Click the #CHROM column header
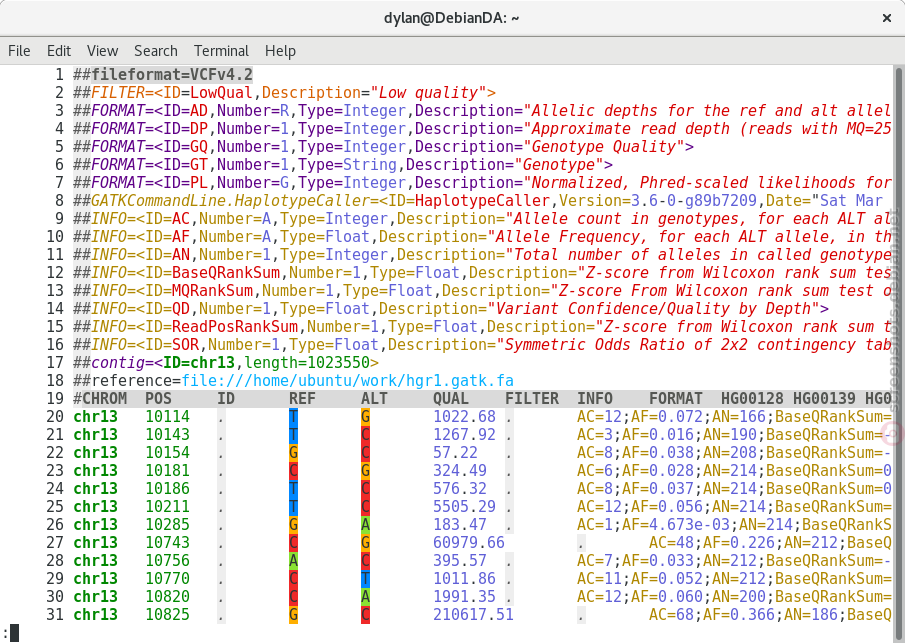The width and height of the screenshot is (905, 643). (x=100, y=398)
